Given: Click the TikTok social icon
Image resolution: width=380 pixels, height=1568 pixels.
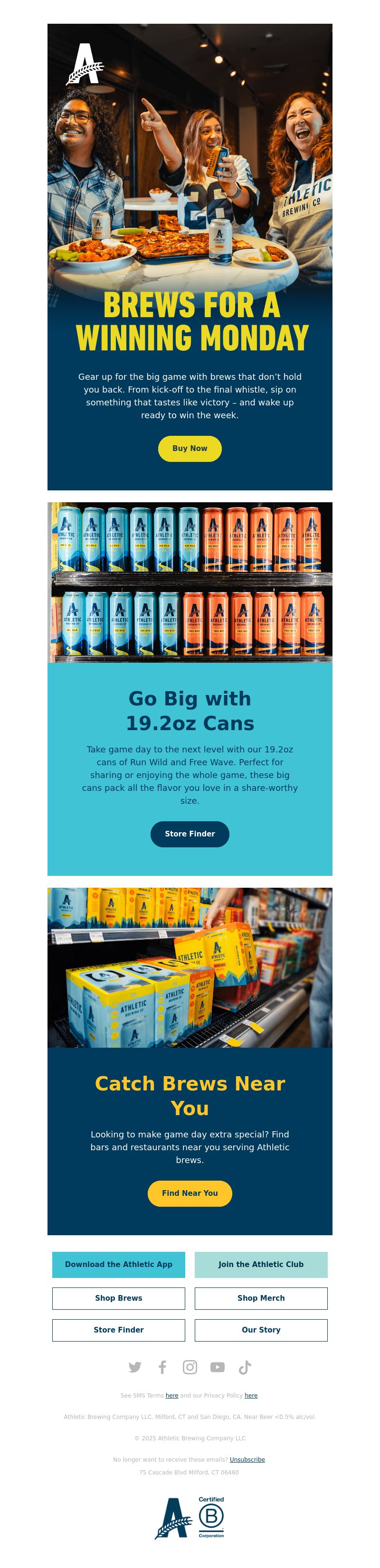Looking at the screenshot, I should [245, 1367].
